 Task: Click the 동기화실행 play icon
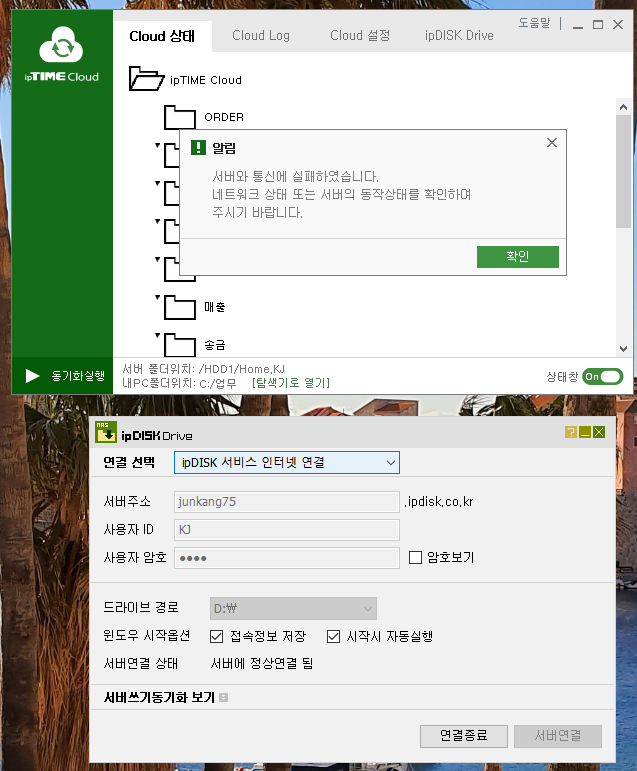pos(32,376)
